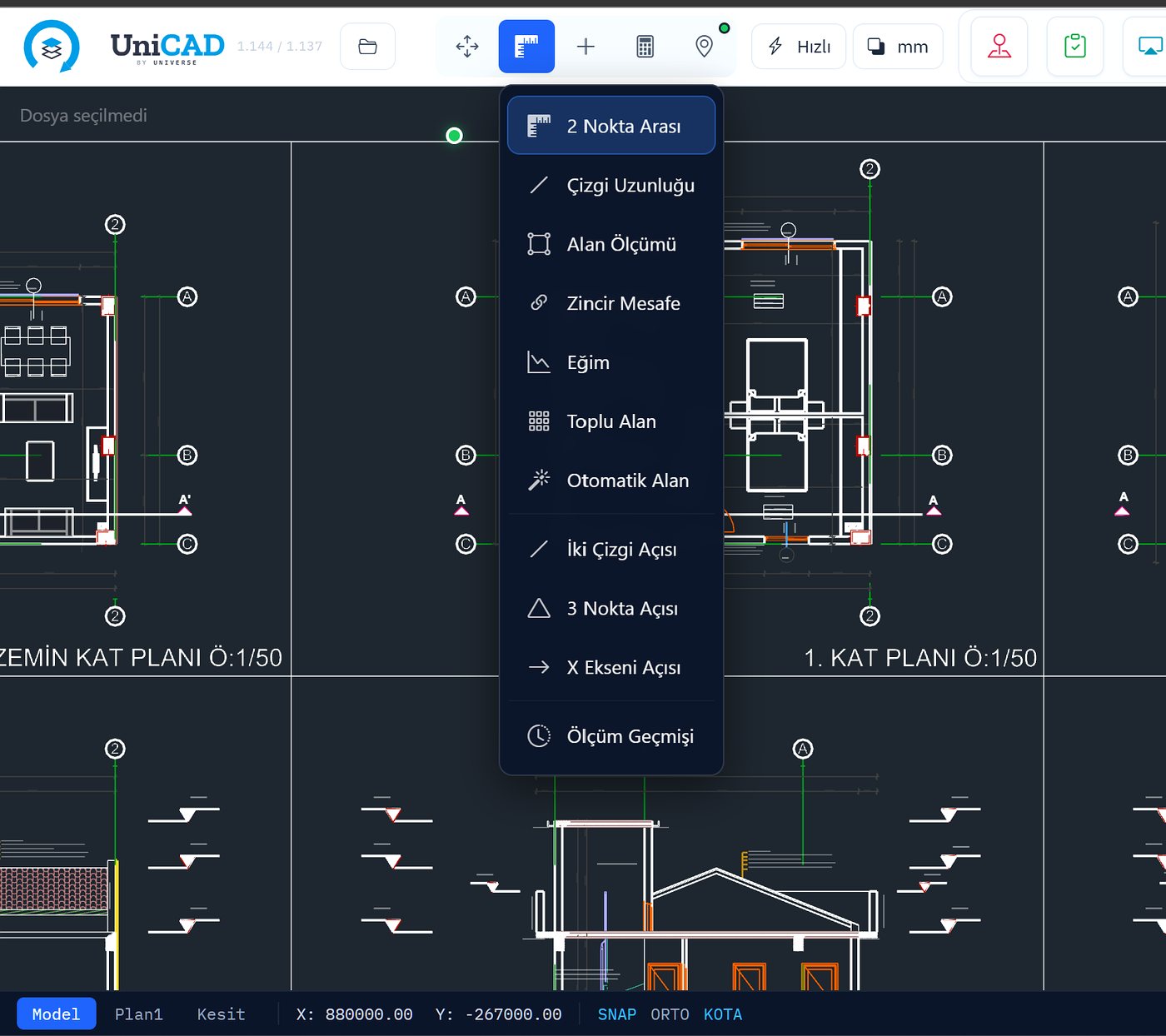Image resolution: width=1166 pixels, height=1036 pixels.
Task: Switch to the Plan1 tab
Action: pyautogui.click(x=138, y=1014)
